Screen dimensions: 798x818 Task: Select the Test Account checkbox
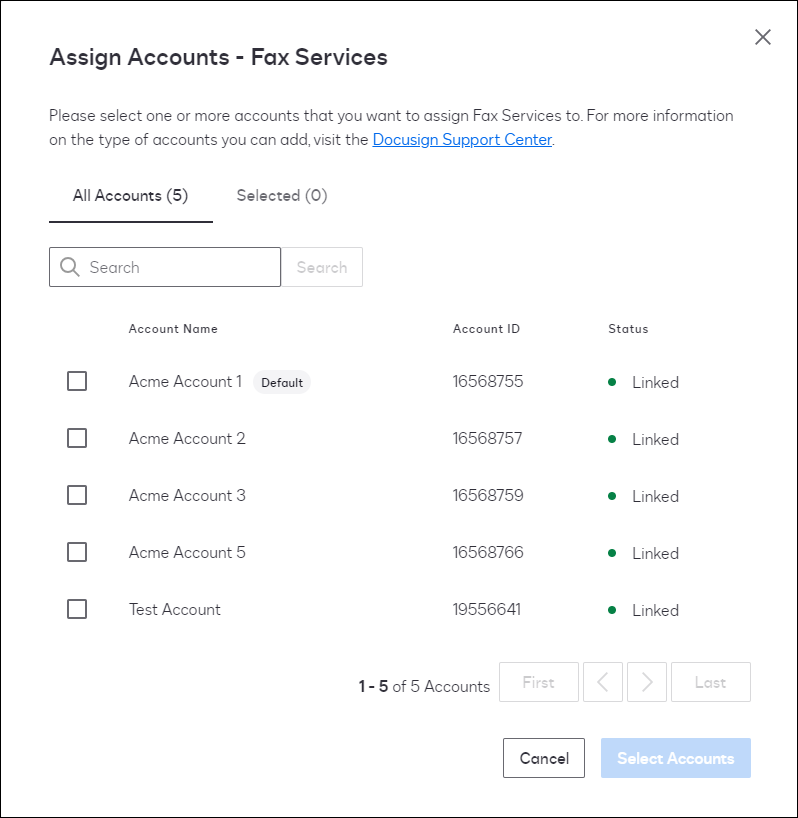(x=77, y=609)
